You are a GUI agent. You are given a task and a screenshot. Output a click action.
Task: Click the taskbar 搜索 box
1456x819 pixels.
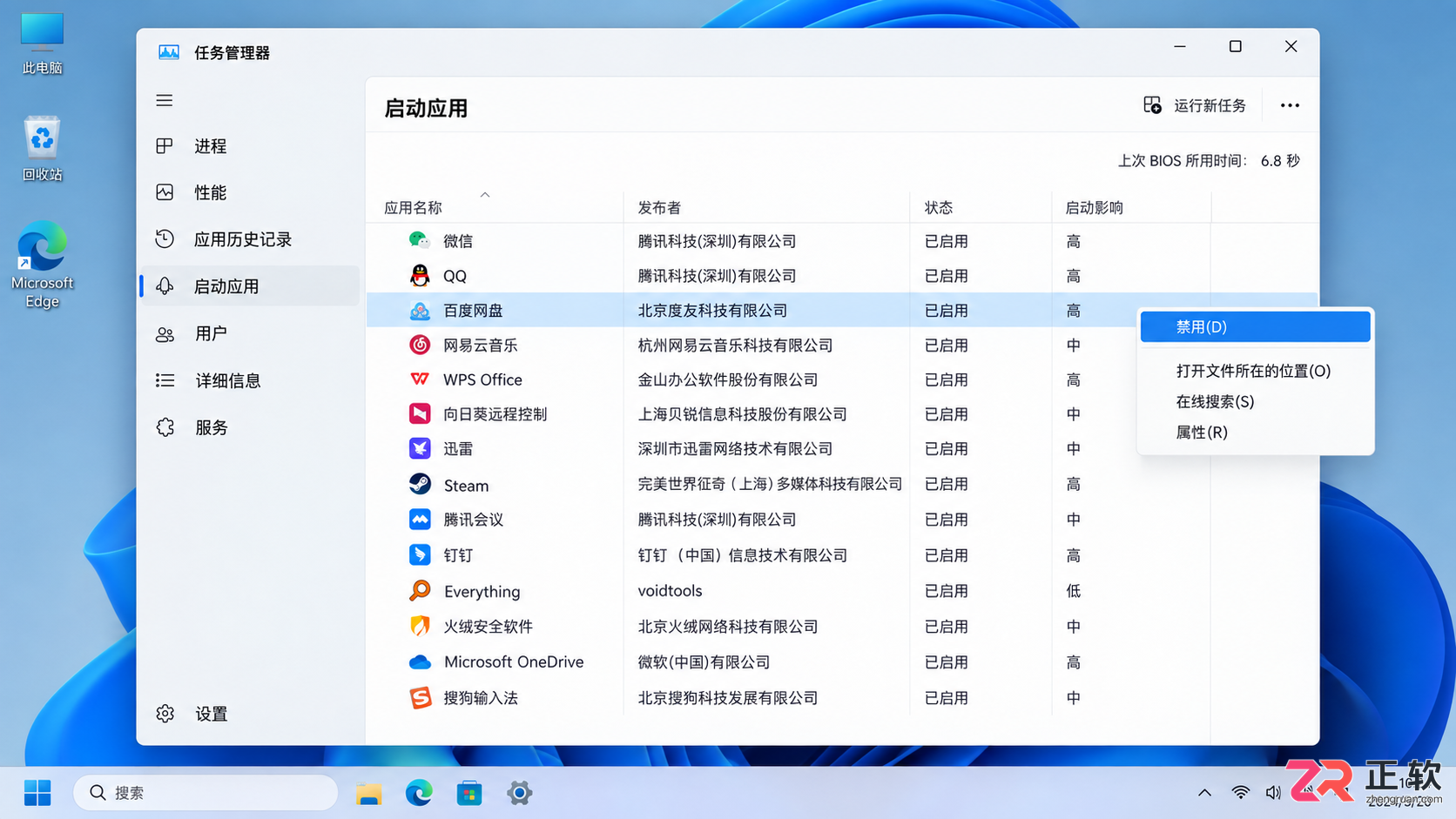click(206, 793)
